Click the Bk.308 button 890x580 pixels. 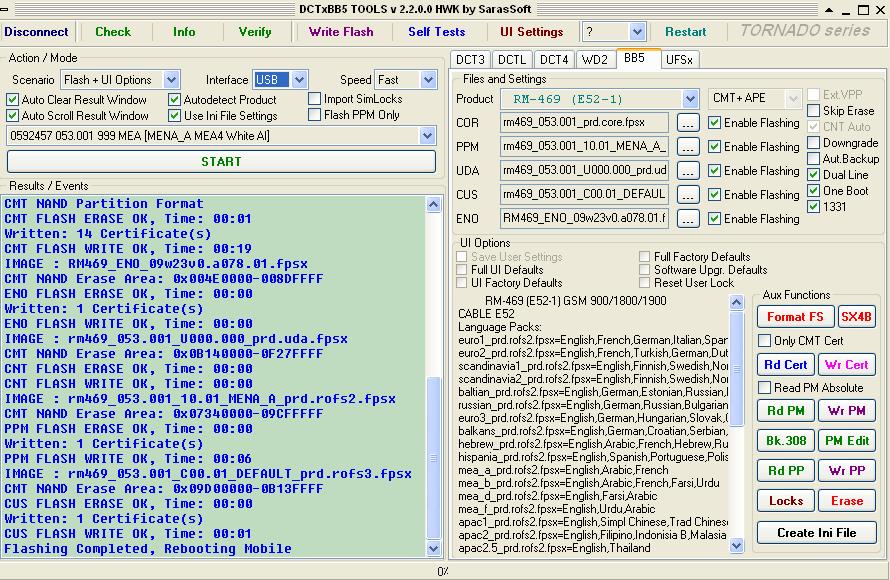click(x=786, y=440)
